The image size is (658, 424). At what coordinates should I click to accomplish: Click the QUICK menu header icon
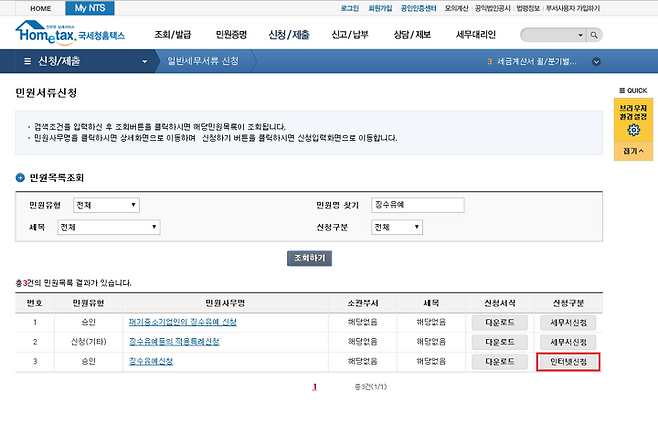(622, 91)
